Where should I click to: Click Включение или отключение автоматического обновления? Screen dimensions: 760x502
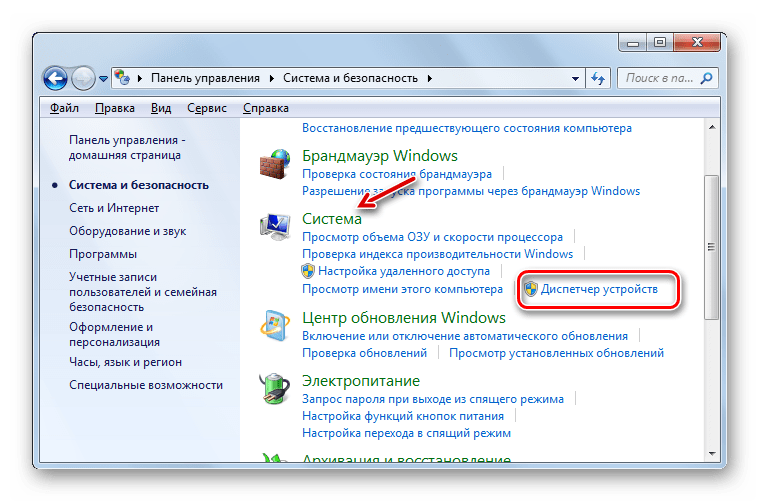465,336
